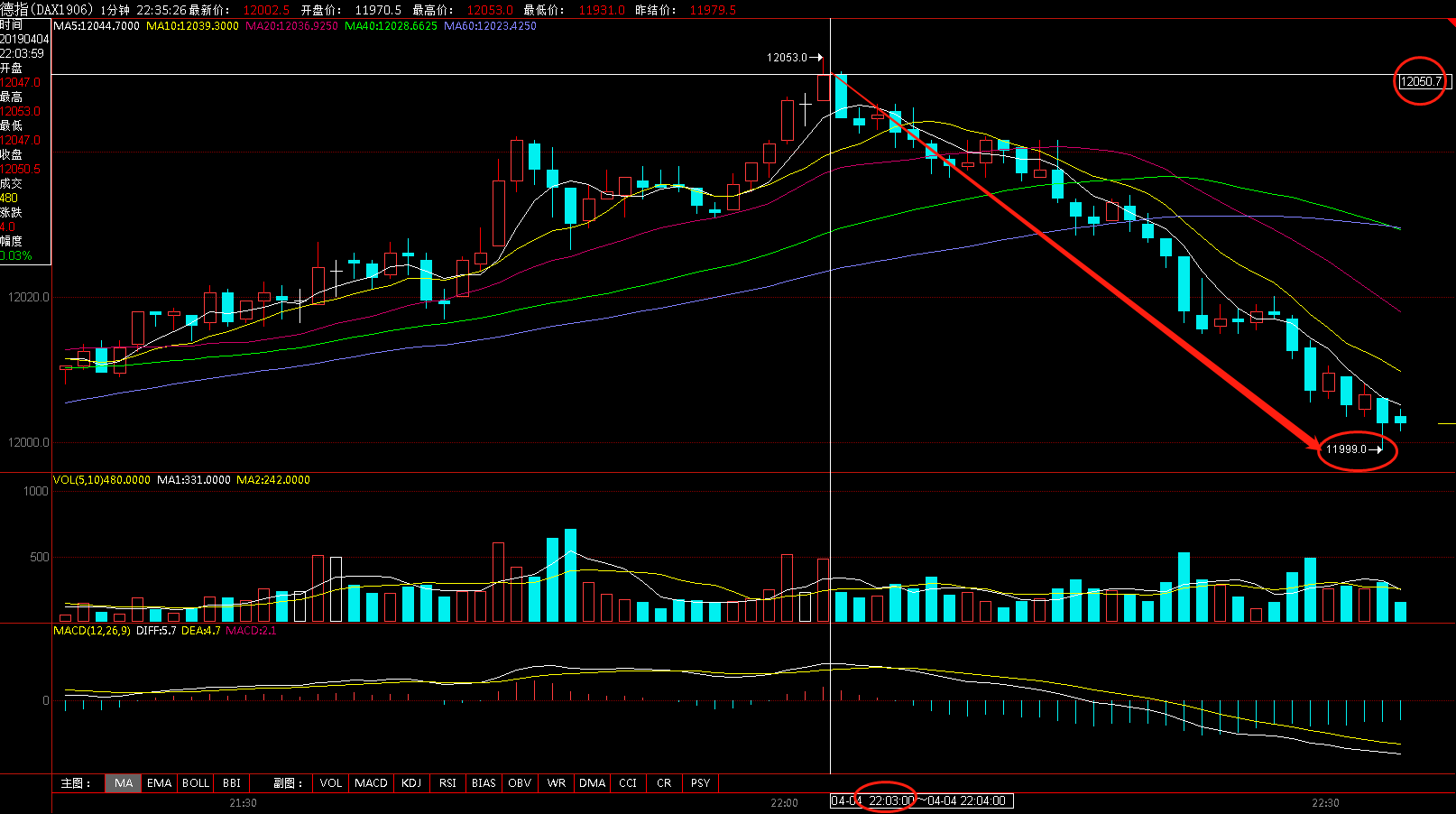This screenshot has height=814, width=1456.
Task: Open the MACD sub-chart tab
Action: coord(371,783)
